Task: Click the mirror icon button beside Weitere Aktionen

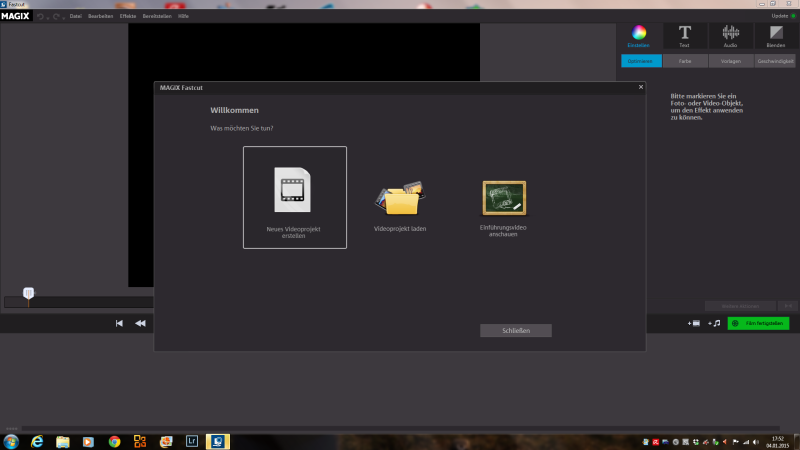Action: 788,306
